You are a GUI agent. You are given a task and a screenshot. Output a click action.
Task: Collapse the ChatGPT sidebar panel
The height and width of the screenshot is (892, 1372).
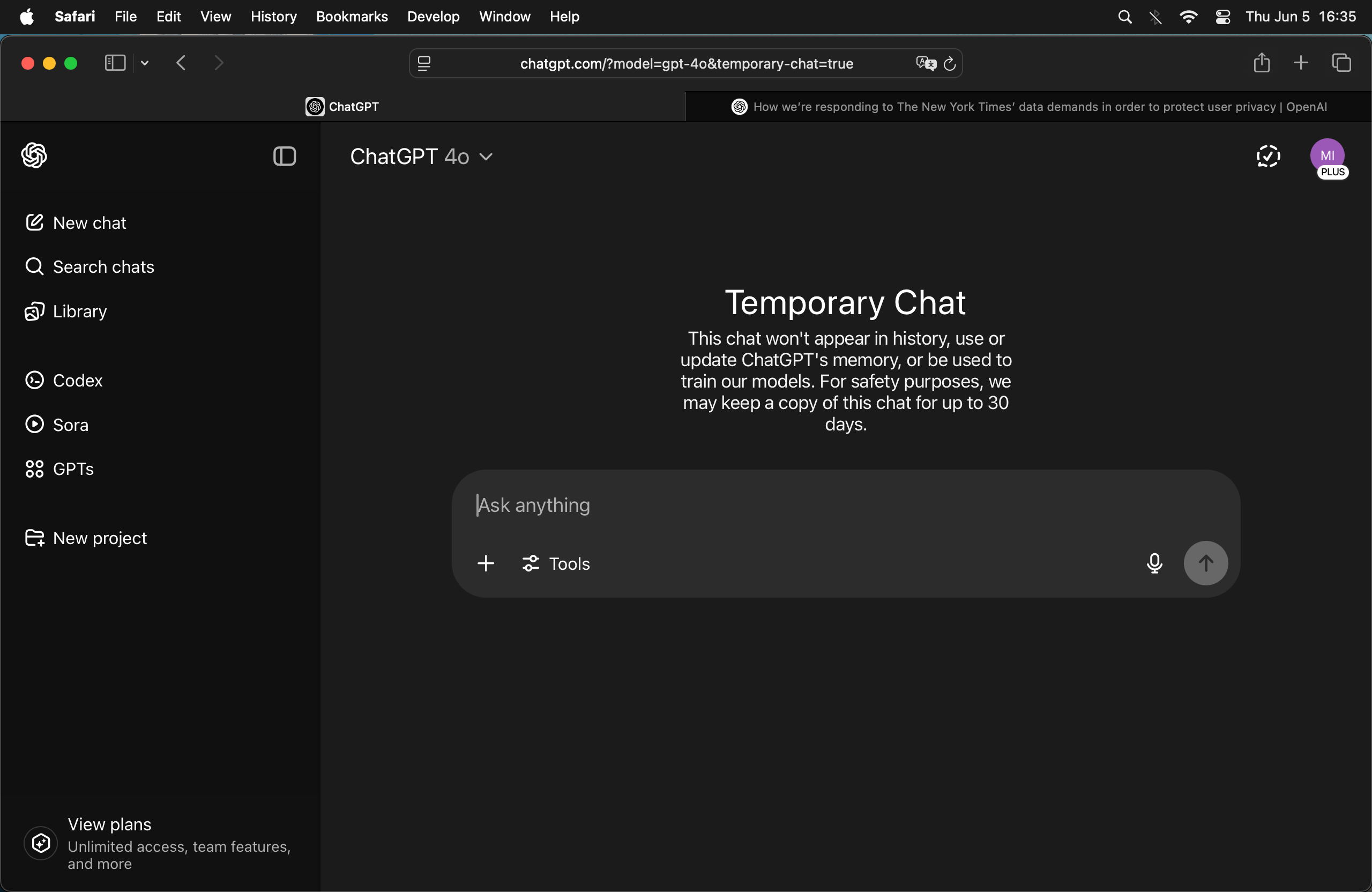[284, 156]
